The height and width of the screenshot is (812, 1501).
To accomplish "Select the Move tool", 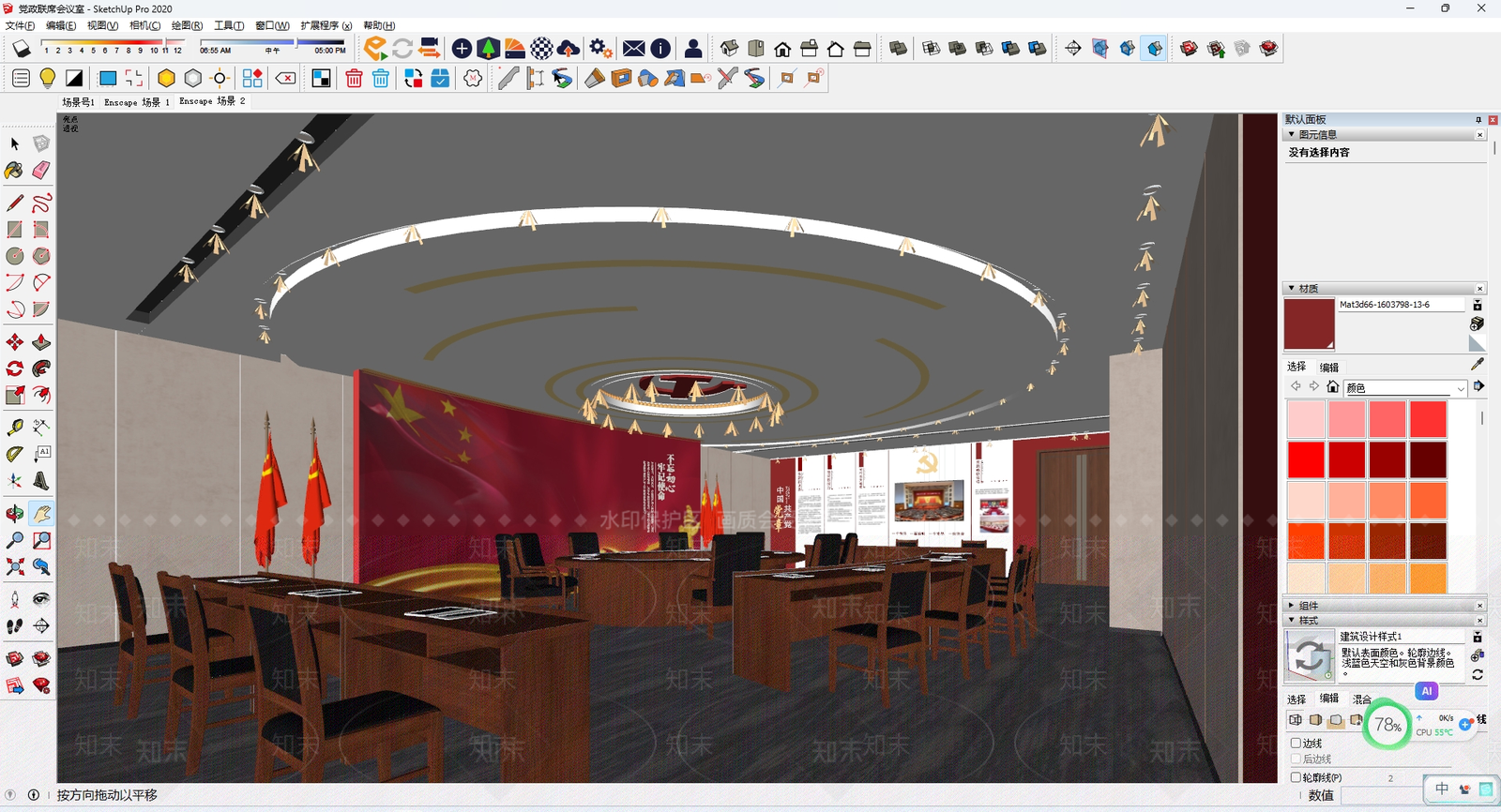I will (x=15, y=342).
